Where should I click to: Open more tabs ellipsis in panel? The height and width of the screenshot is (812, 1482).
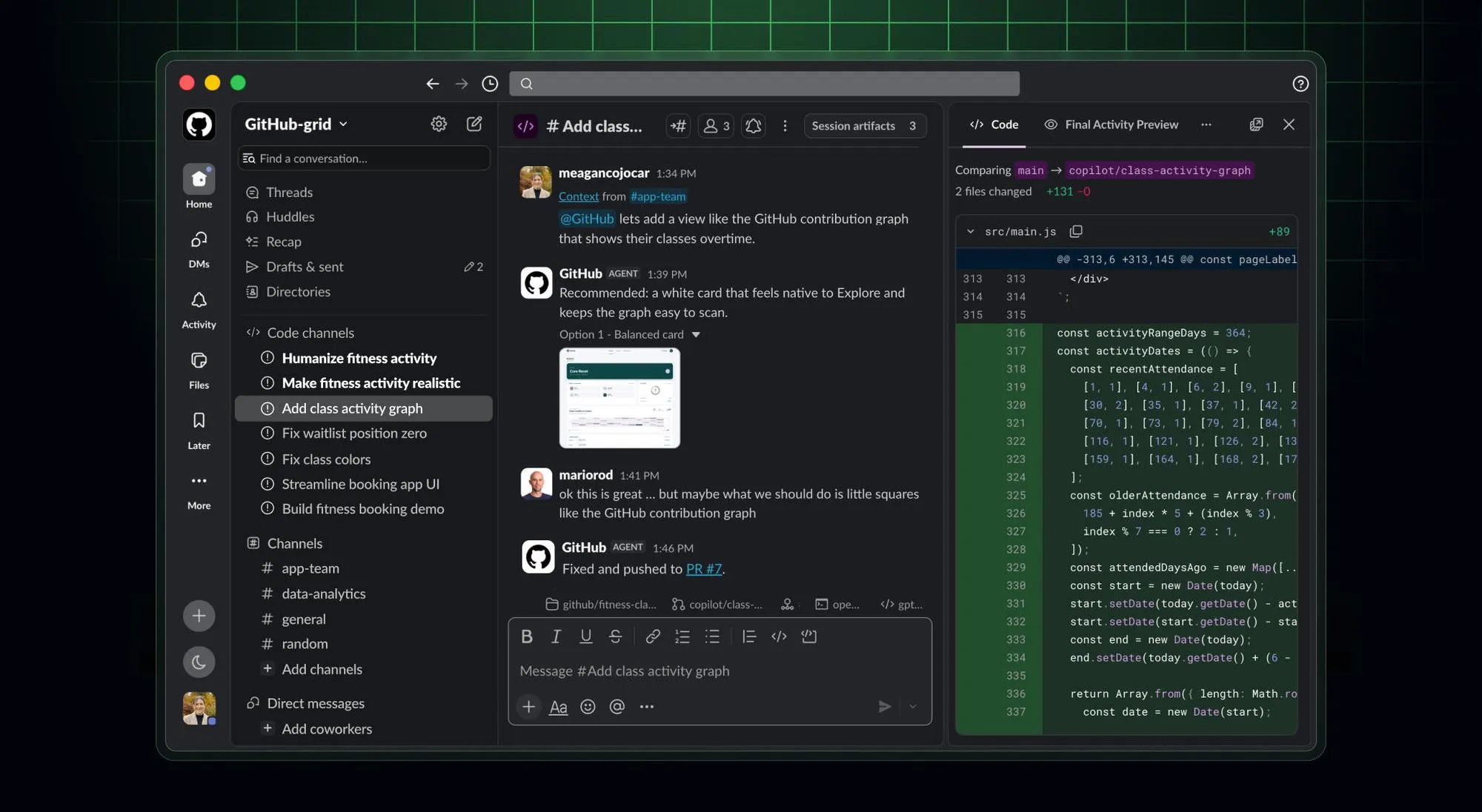[1206, 124]
